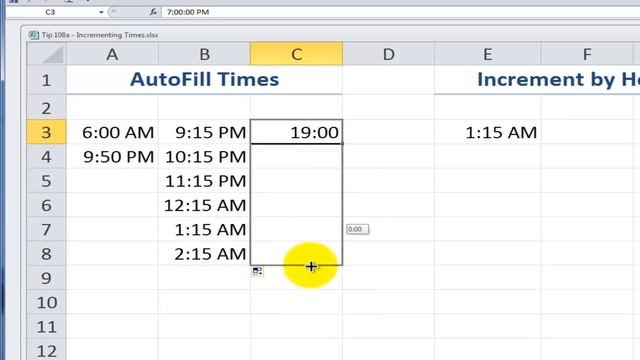This screenshot has width=640, height=360.
Task: Click the Insert Function fx icon
Action: click(x=153, y=12)
